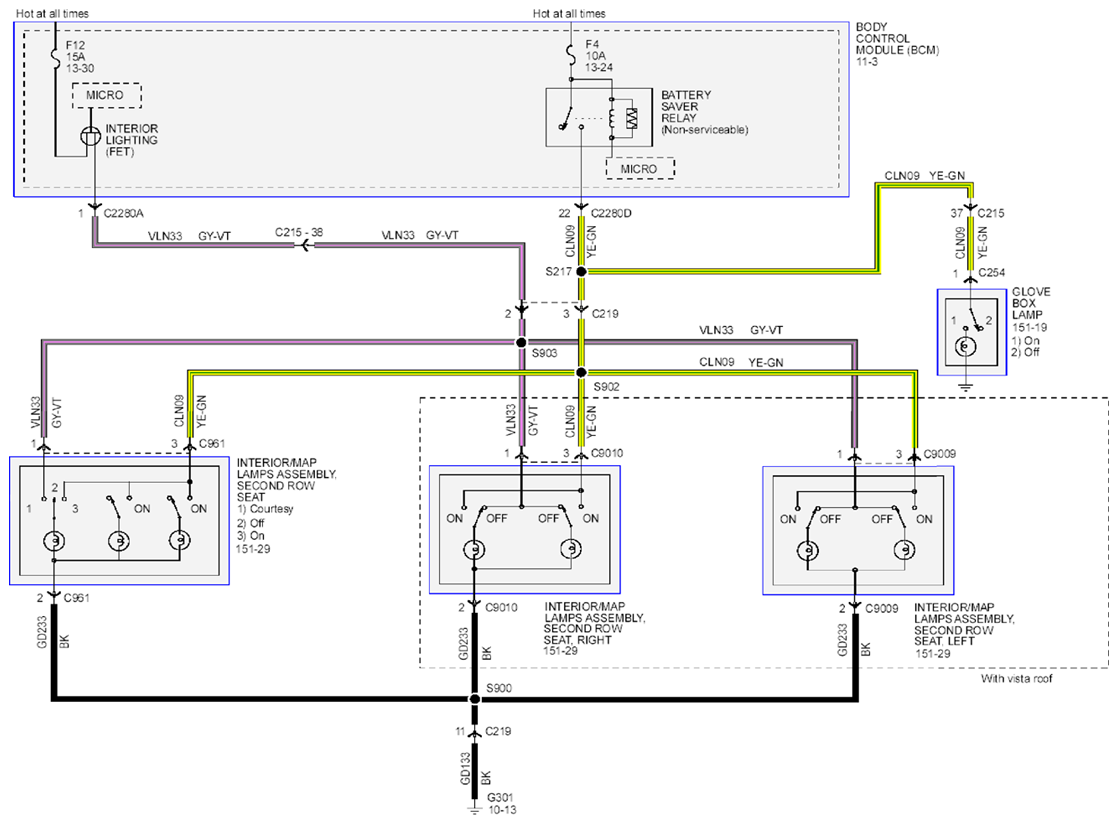Click the C219 label at pin 11
This screenshot has height=824, width=1118.
point(498,731)
